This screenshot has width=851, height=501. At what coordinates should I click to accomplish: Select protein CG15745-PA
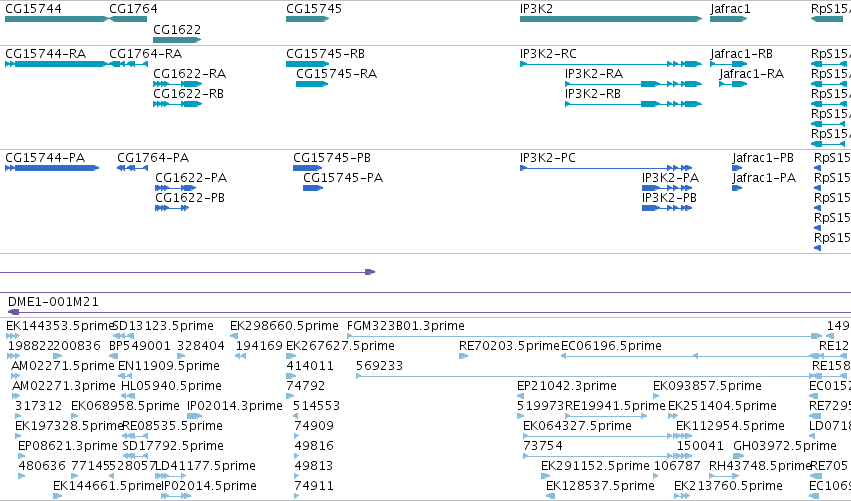pos(313,188)
